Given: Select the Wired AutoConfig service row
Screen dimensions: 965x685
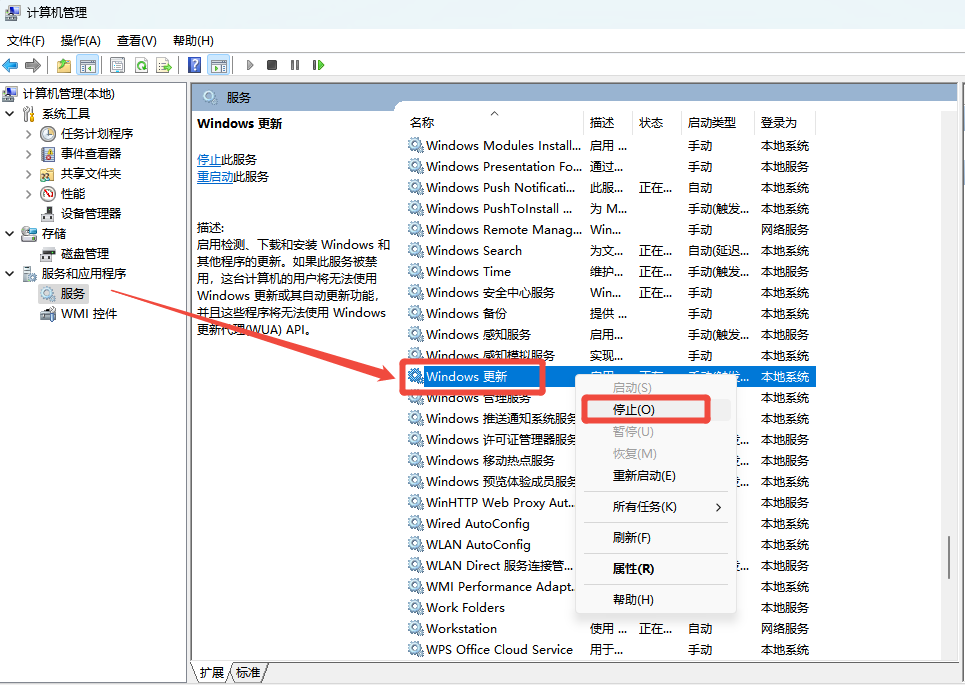Looking at the screenshot, I should pos(611,524).
